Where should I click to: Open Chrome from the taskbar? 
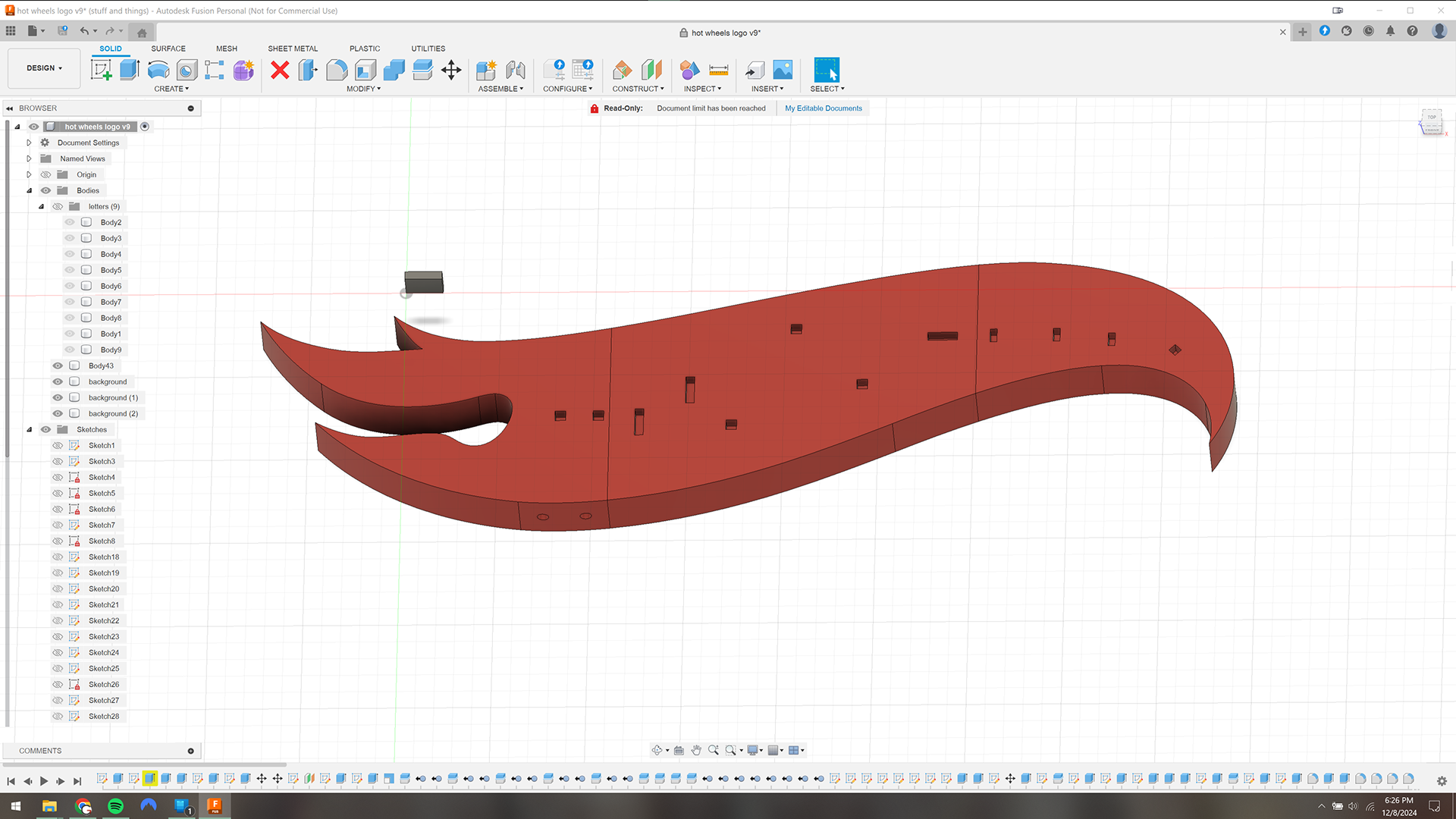coord(83,805)
